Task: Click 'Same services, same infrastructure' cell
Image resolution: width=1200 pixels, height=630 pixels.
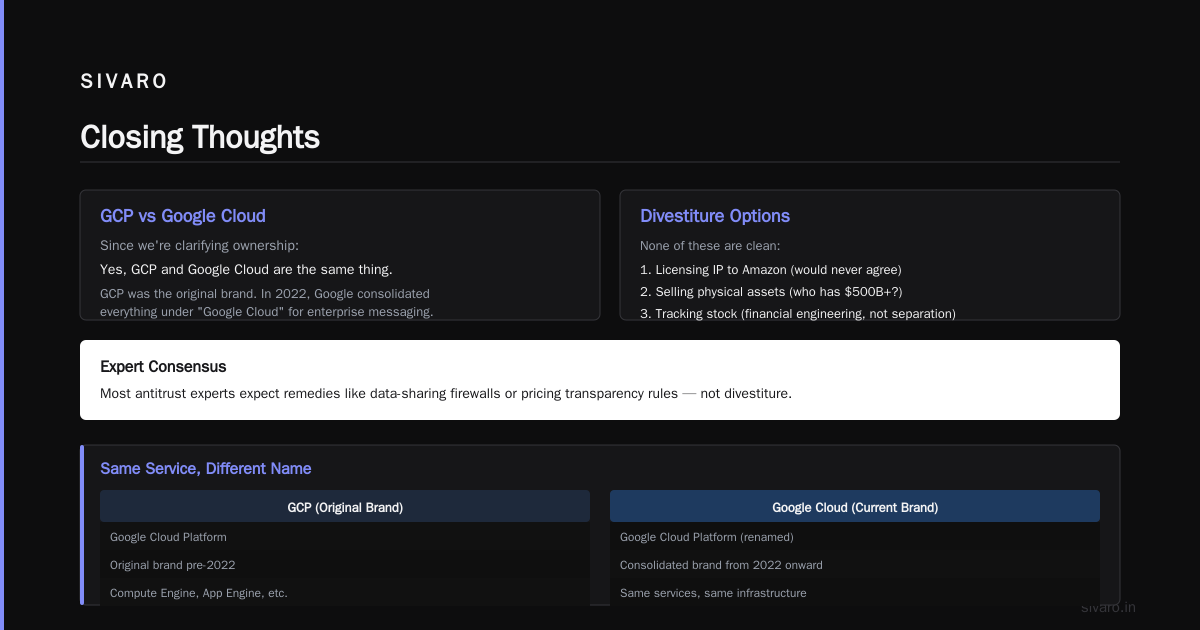Action: click(x=855, y=593)
